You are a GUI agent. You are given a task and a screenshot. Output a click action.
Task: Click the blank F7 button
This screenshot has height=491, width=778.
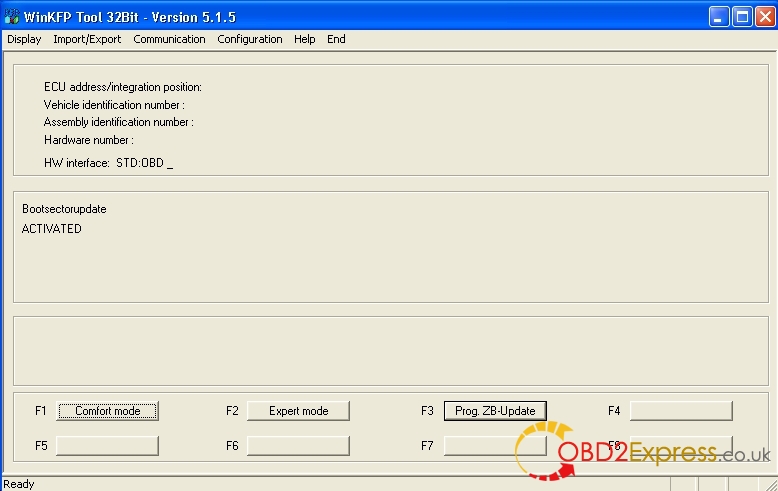pos(495,445)
